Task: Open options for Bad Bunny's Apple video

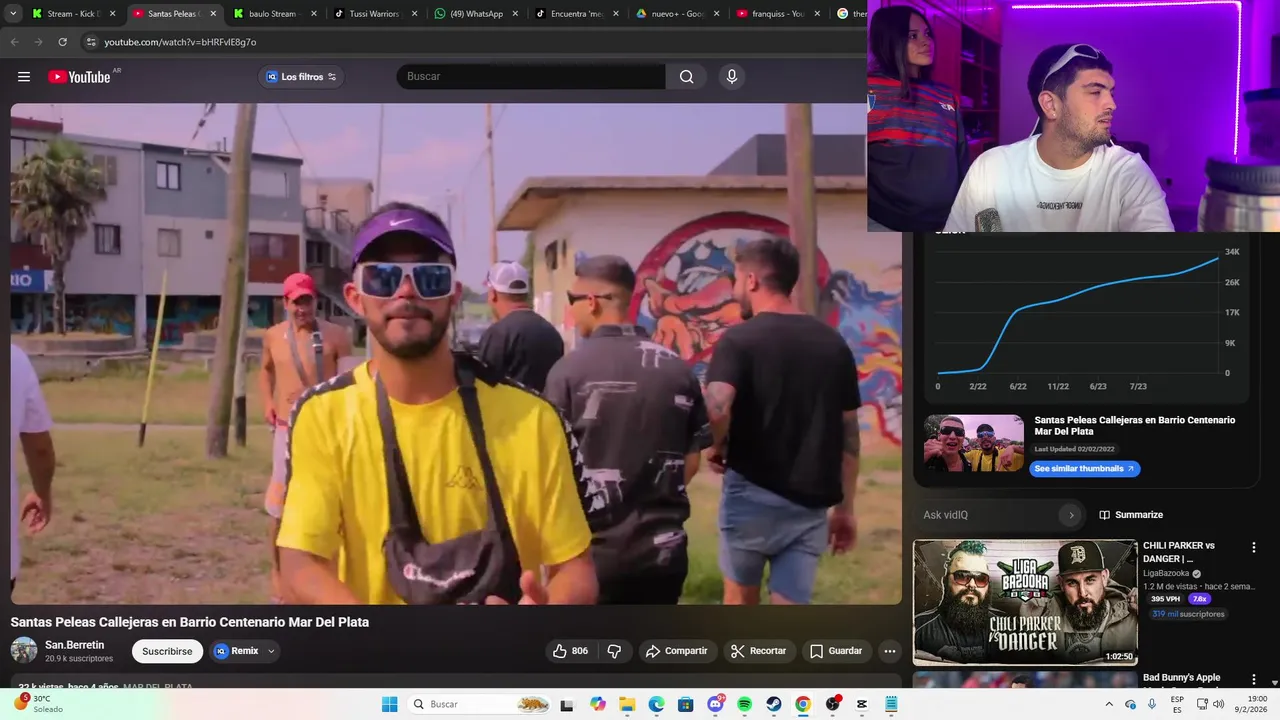Action: point(1253,679)
